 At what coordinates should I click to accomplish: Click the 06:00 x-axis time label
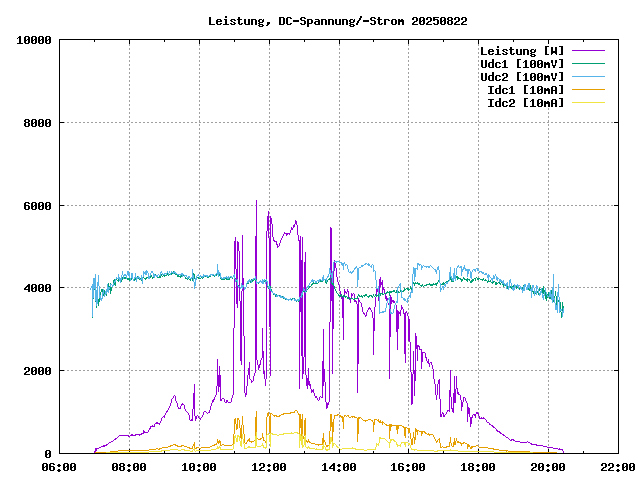[x=59, y=467]
